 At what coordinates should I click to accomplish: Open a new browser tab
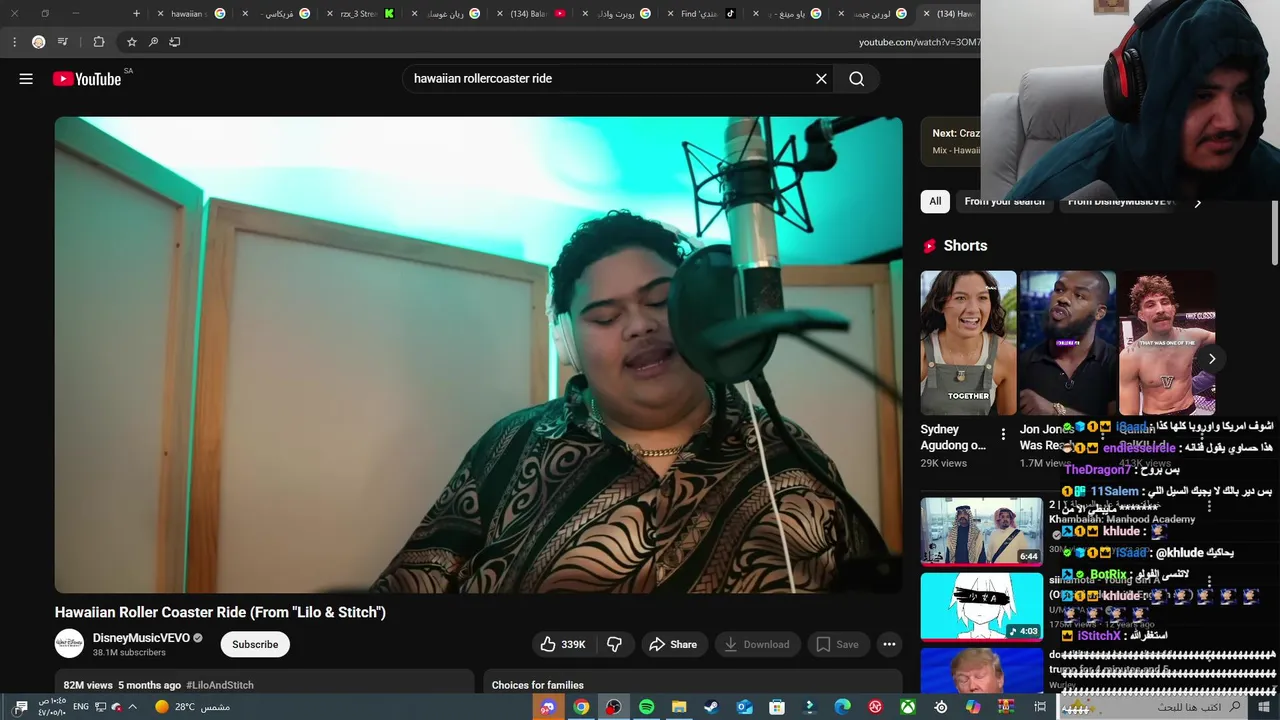point(136,14)
